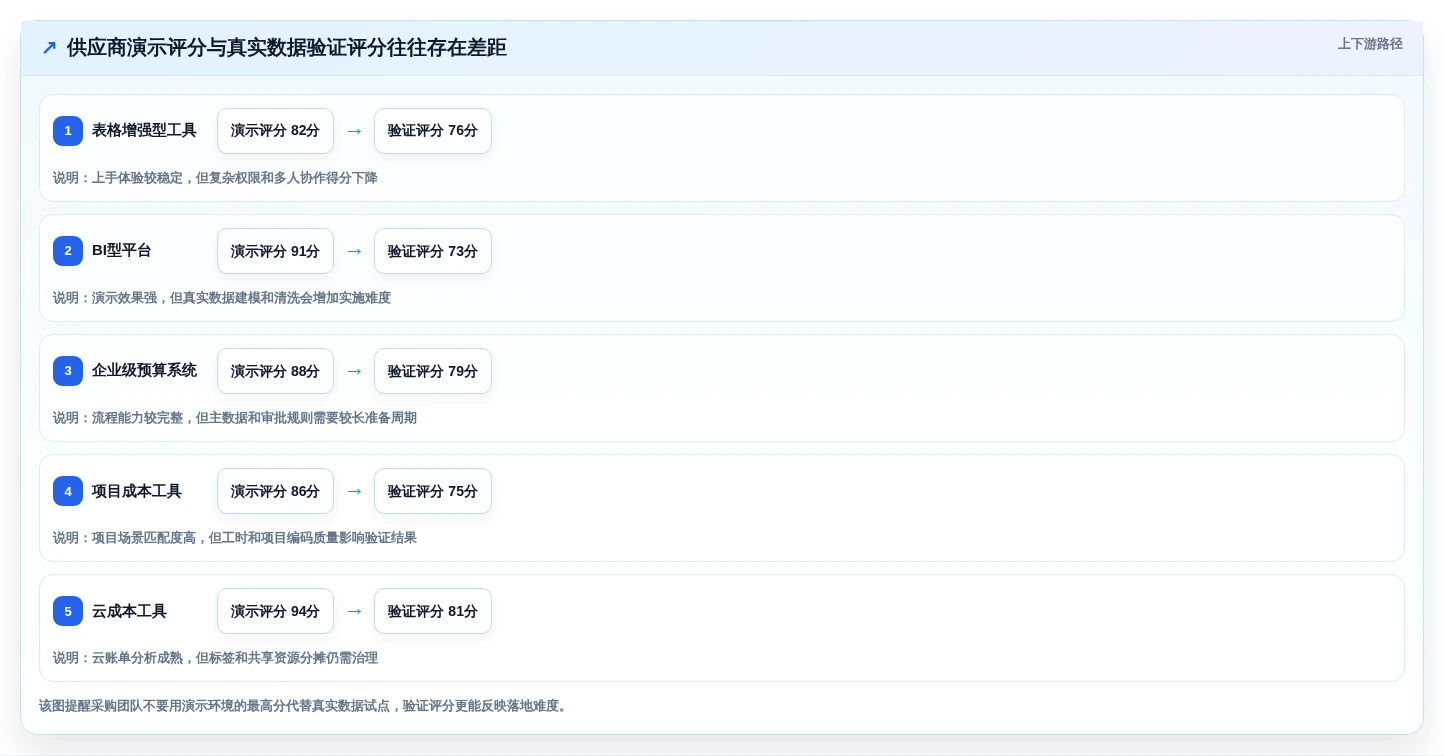Click the 演示评分 82分 chip

(x=275, y=131)
